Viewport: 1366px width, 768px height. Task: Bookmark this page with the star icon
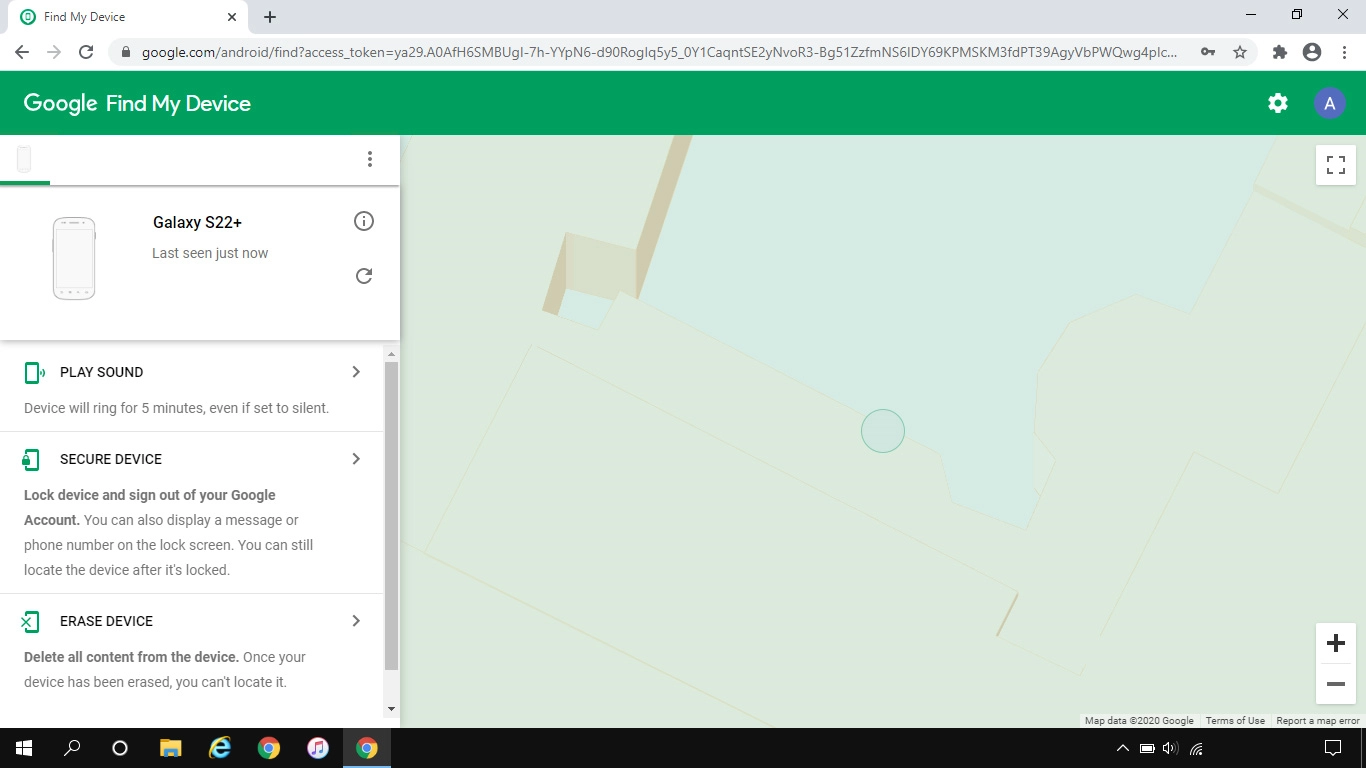[x=1240, y=52]
